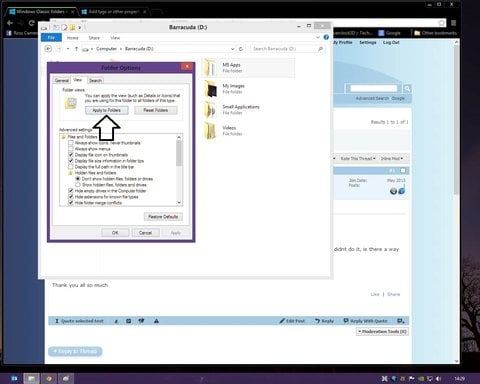Open Moderation Tools dropdown
This screenshot has height=384, width=480.
(x=382, y=332)
